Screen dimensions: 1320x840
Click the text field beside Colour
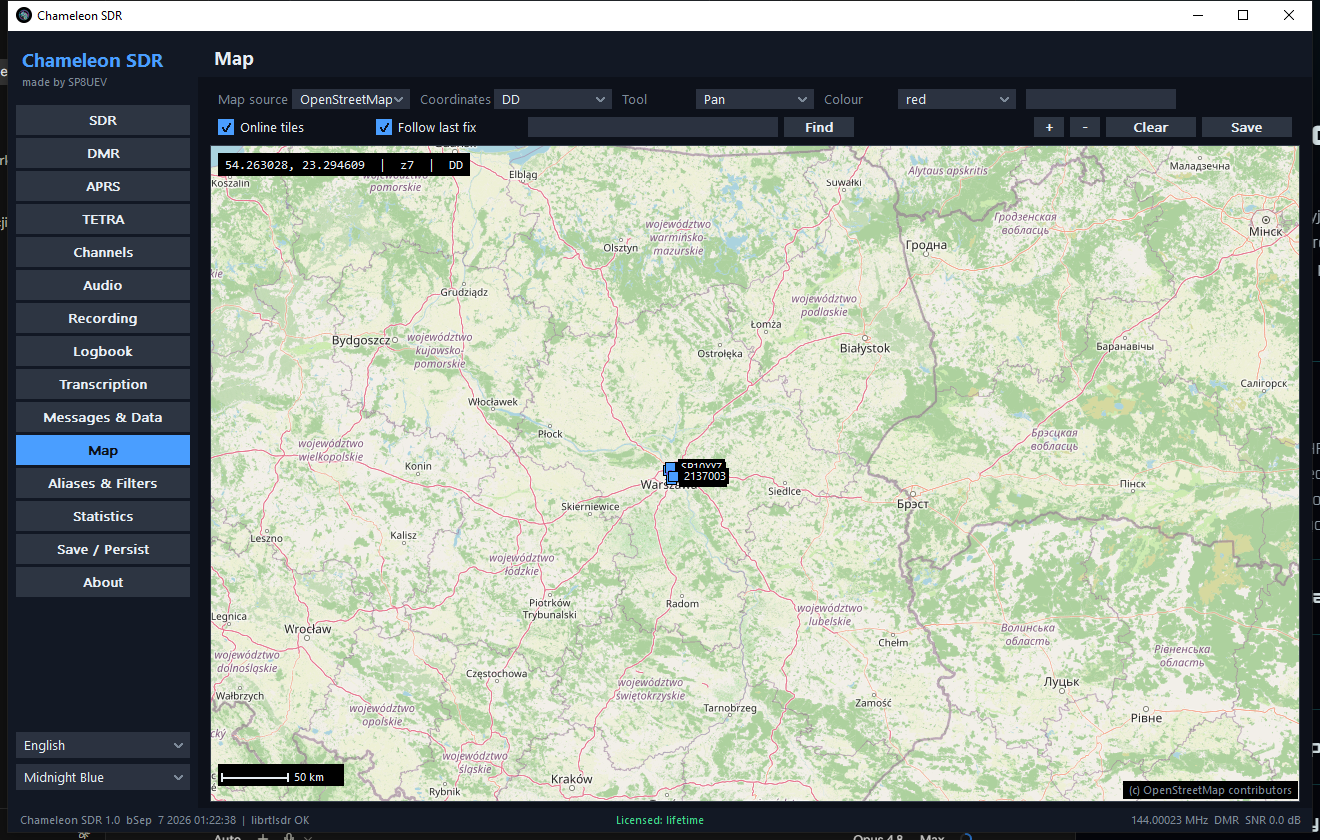tap(1101, 99)
